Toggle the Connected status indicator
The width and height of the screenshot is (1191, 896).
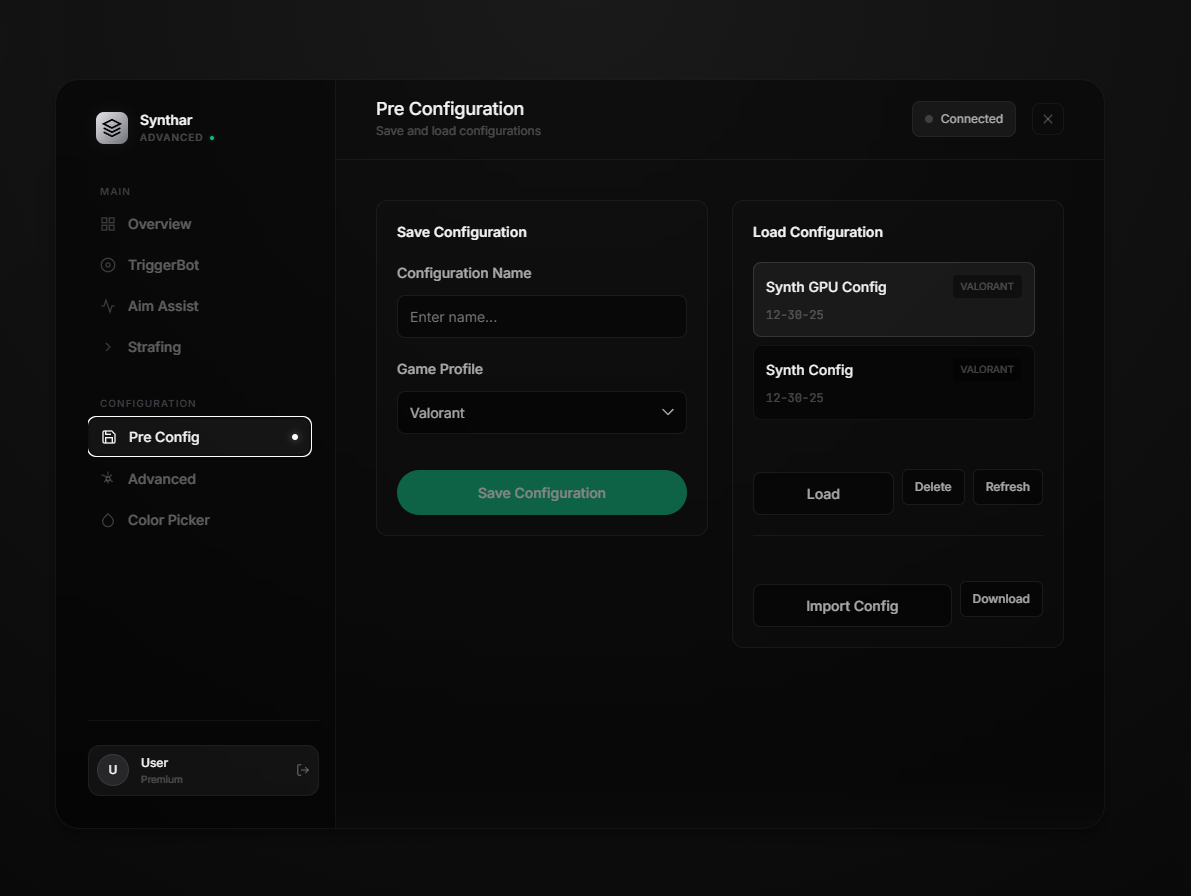click(963, 118)
